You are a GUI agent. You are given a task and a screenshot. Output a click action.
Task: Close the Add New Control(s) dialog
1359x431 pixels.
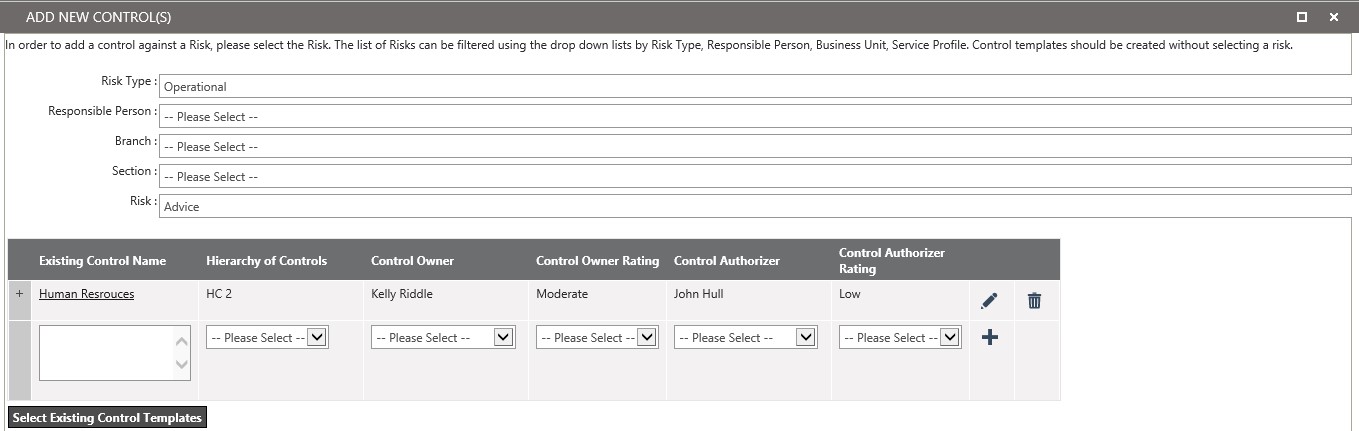(x=1334, y=17)
